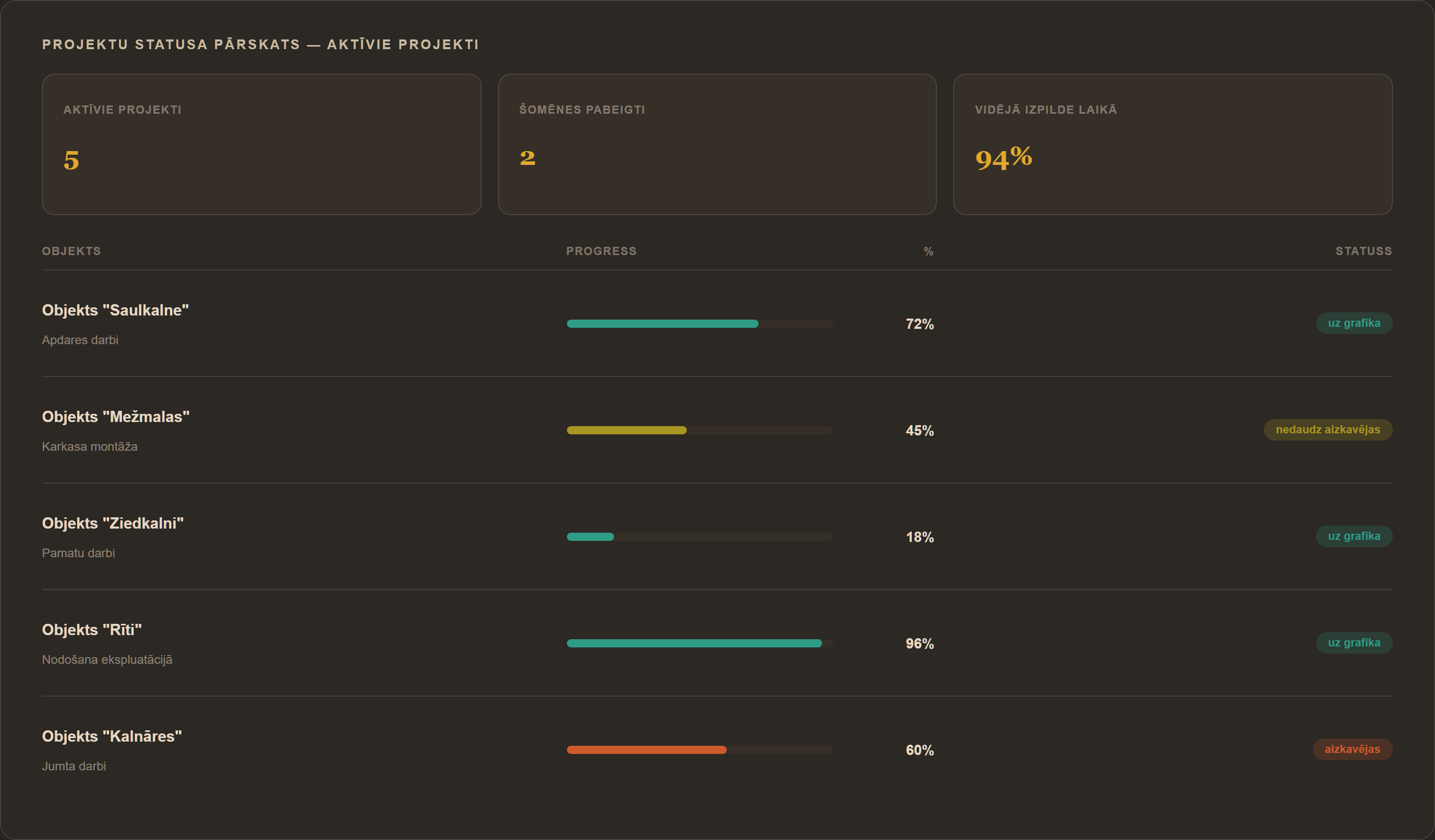Open the Objekts "Rīti" project entry
The width and height of the screenshot is (1435, 840).
pyautogui.click(x=717, y=642)
